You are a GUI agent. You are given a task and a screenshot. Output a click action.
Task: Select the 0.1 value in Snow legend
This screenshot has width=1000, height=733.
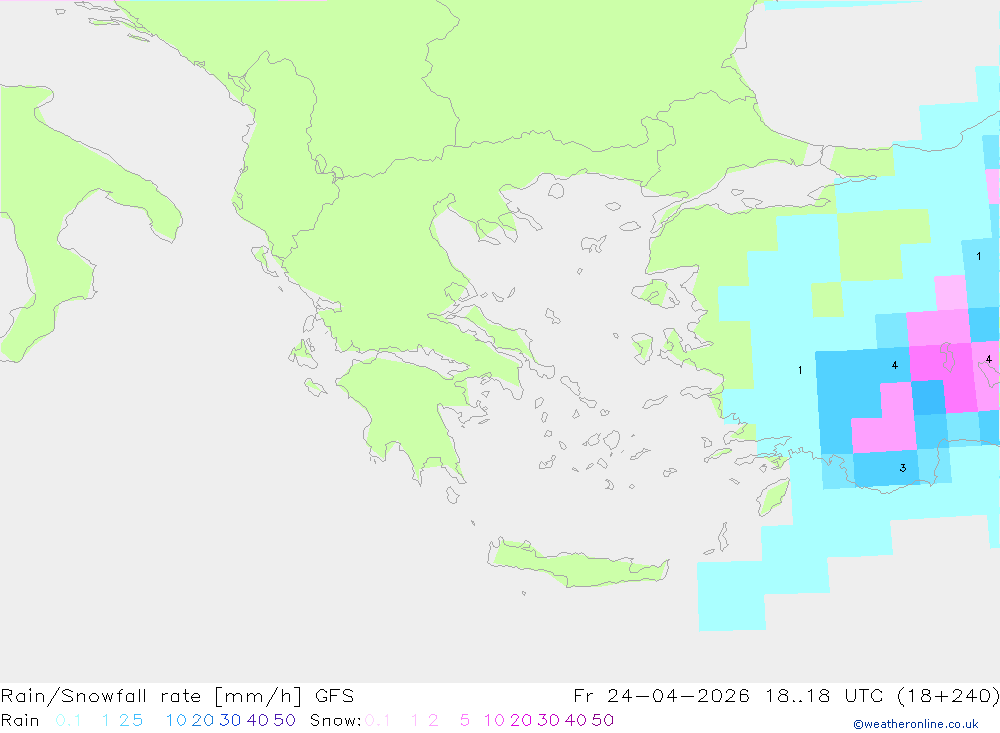pos(378,720)
